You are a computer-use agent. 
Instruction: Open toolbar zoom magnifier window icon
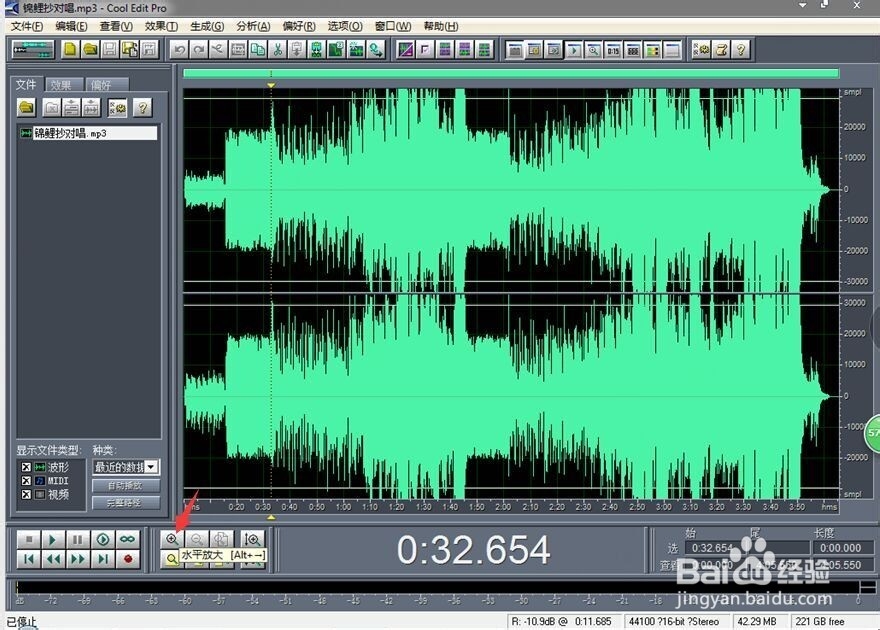click(593, 50)
